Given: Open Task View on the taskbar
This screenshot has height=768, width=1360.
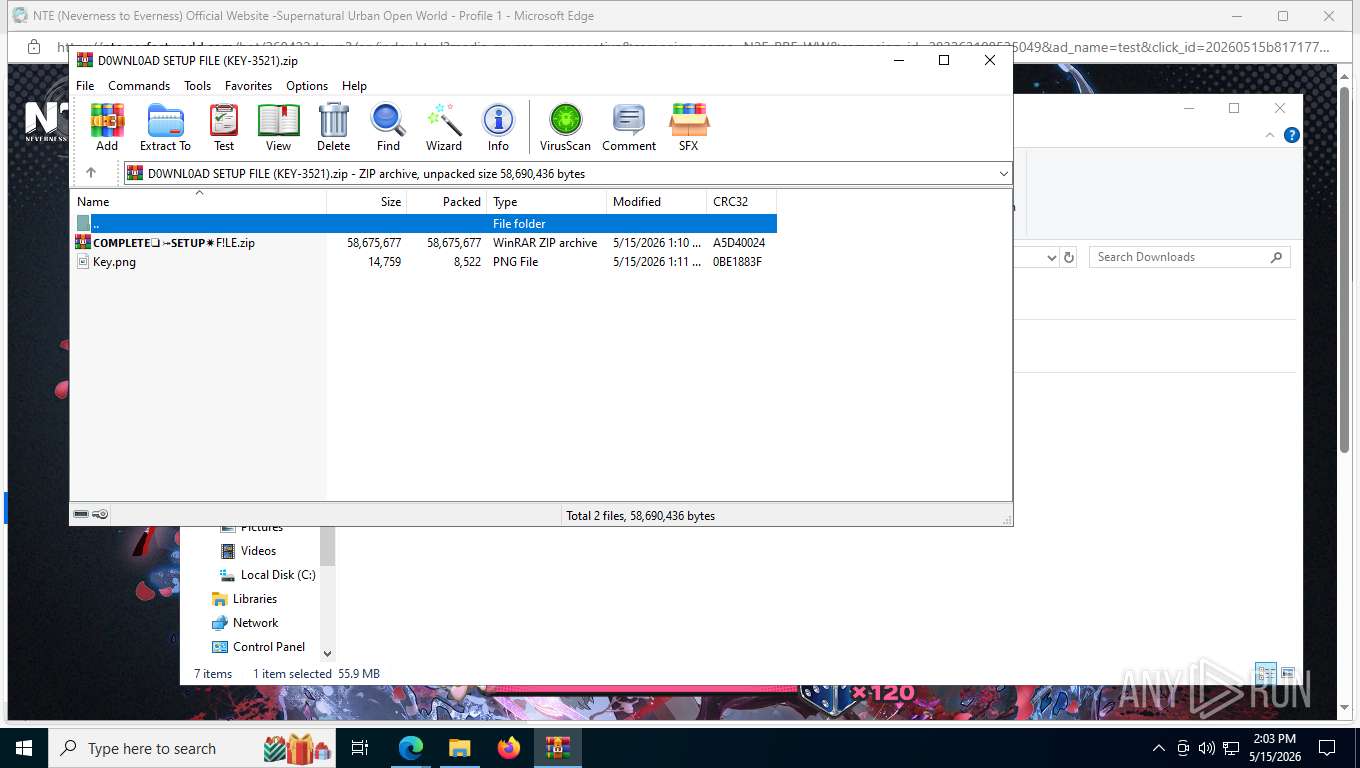Looking at the screenshot, I should click(360, 748).
